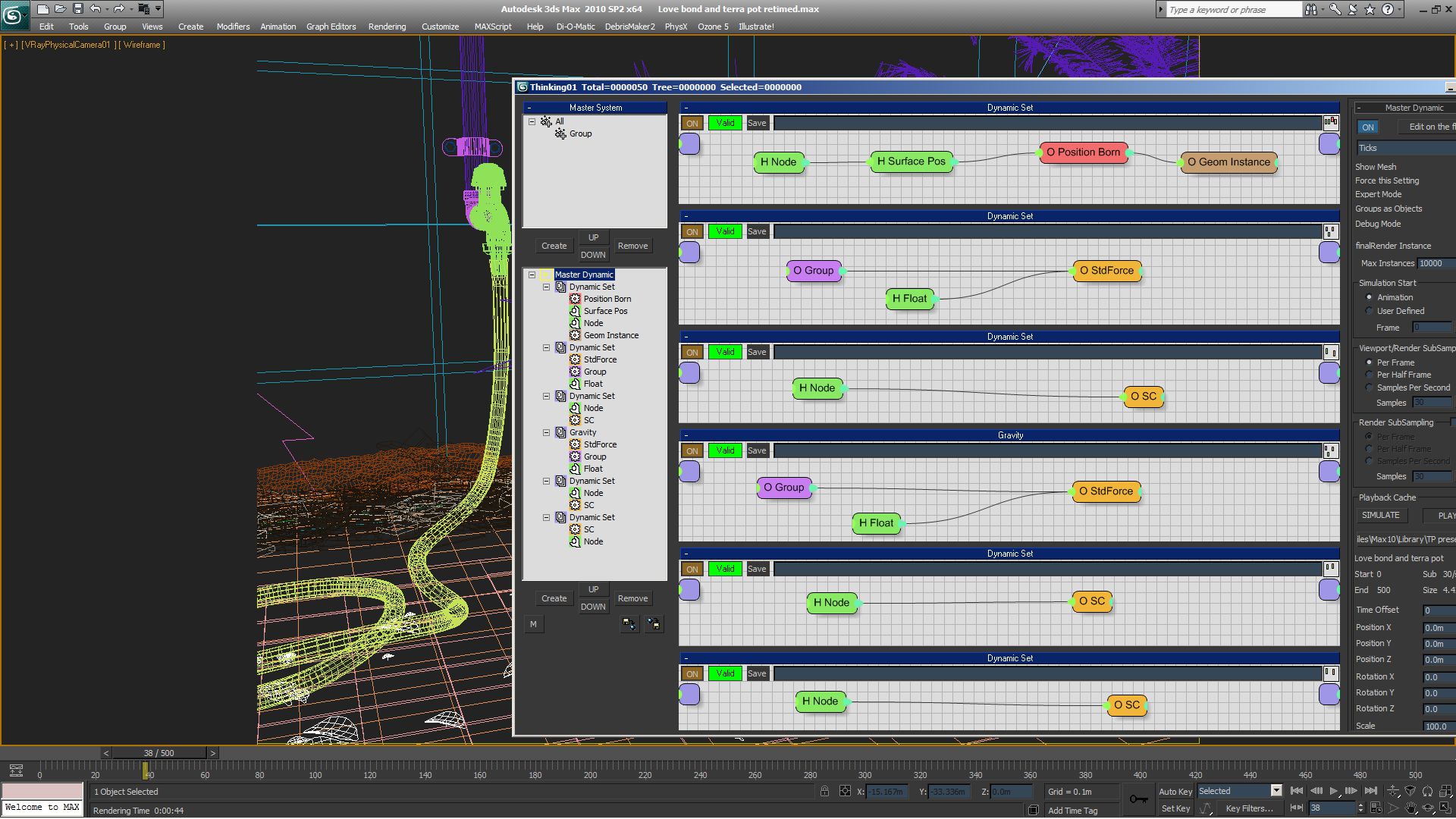Select Per Half Frame viewport subsampling

(1369, 375)
